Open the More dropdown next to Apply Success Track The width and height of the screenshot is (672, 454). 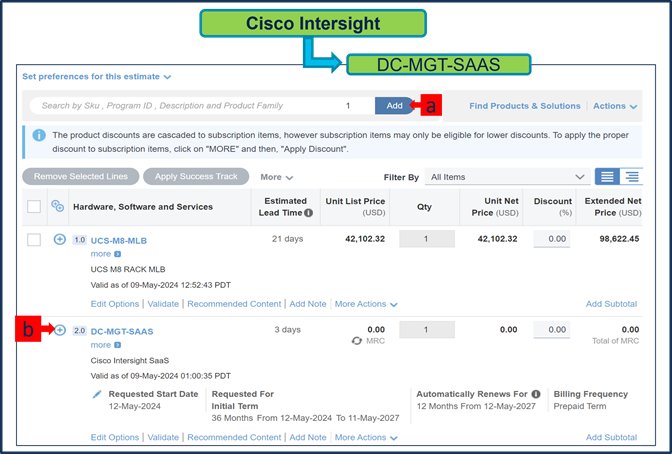[x=276, y=177]
